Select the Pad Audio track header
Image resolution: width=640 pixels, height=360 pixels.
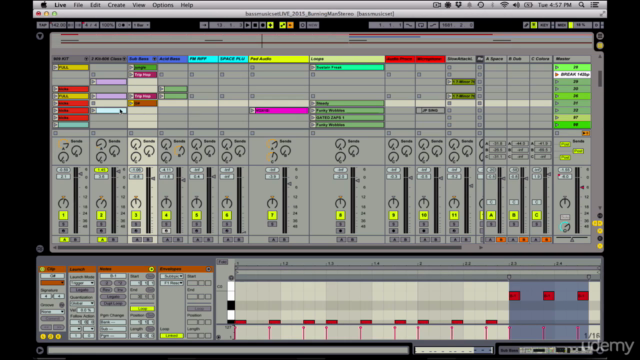coord(279,59)
